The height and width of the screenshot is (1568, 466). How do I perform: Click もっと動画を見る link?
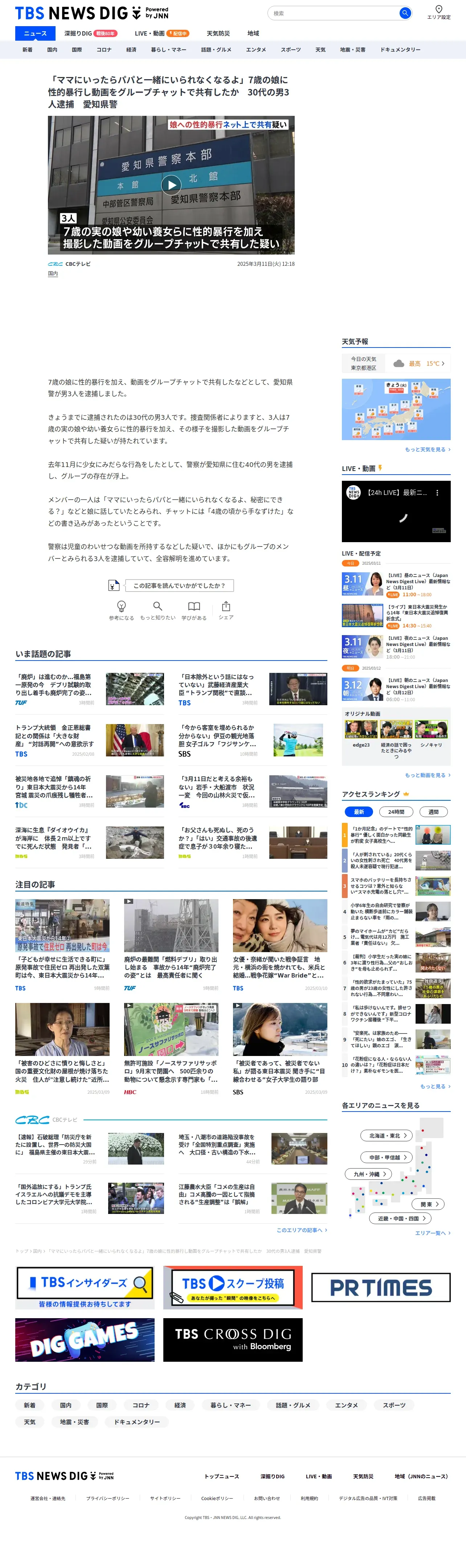(x=428, y=776)
